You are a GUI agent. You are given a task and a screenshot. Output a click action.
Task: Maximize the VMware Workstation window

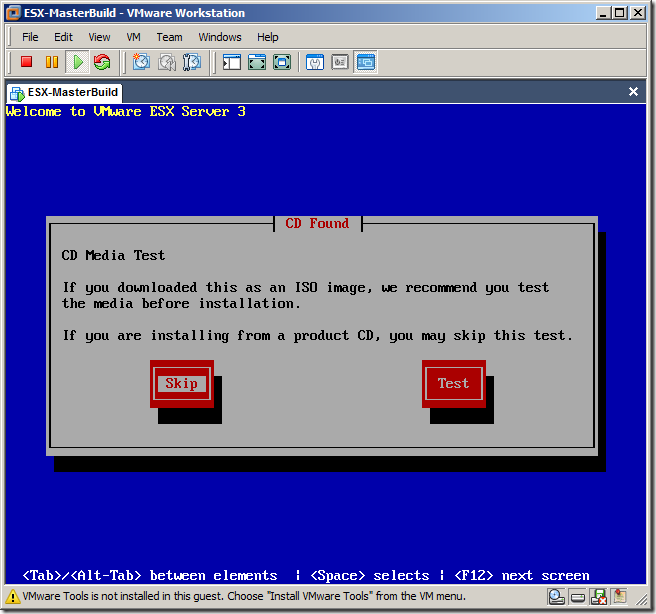pyautogui.click(x=620, y=13)
